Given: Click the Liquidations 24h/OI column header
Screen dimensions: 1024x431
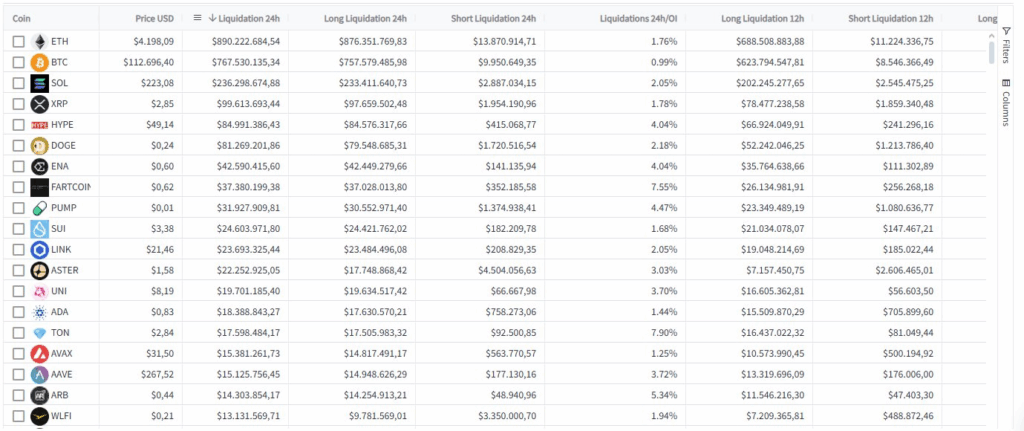Looking at the screenshot, I should point(638,18).
